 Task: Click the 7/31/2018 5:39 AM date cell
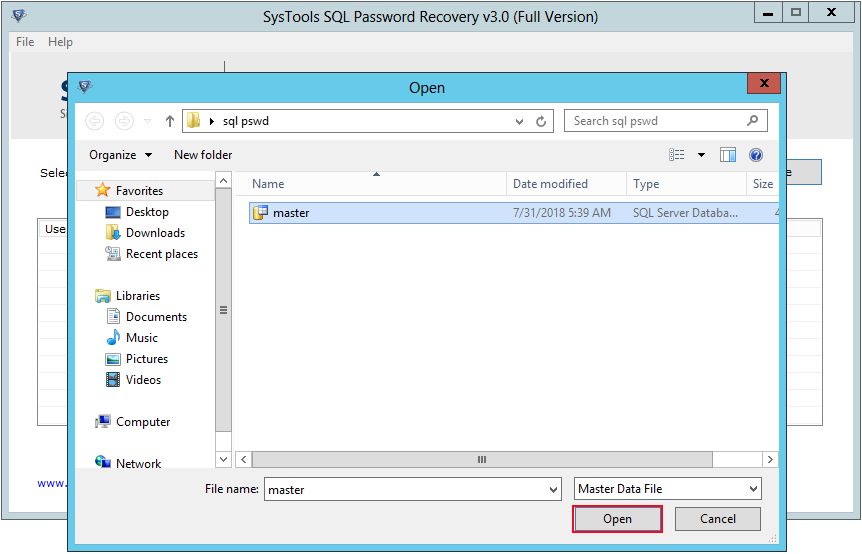tap(561, 213)
